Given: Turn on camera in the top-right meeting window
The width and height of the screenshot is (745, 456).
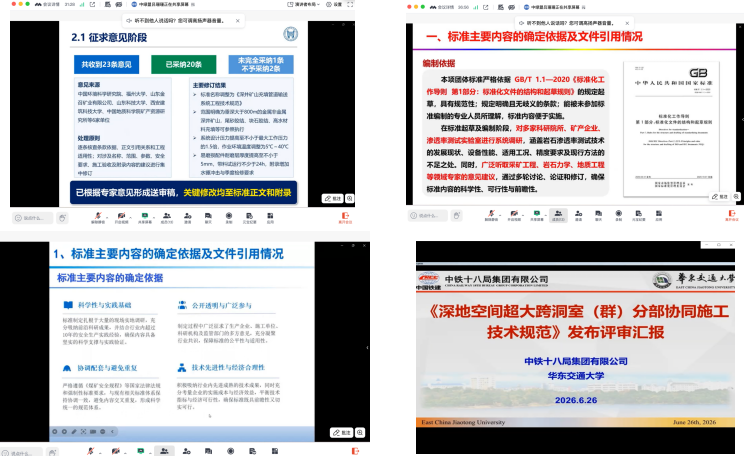Looking at the screenshot, I should [514, 214].
